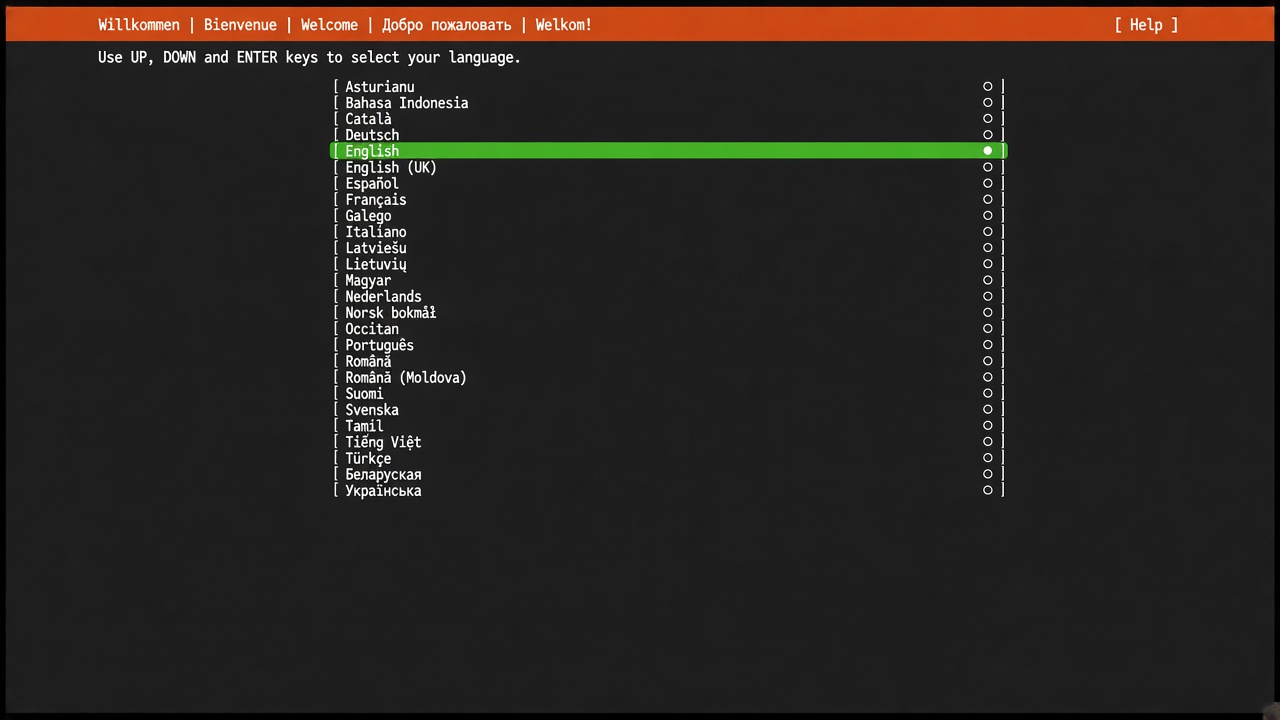Choose Tiếng Việt language
The width and height of the screenshot is (1280, 720).
pos(668,442)
